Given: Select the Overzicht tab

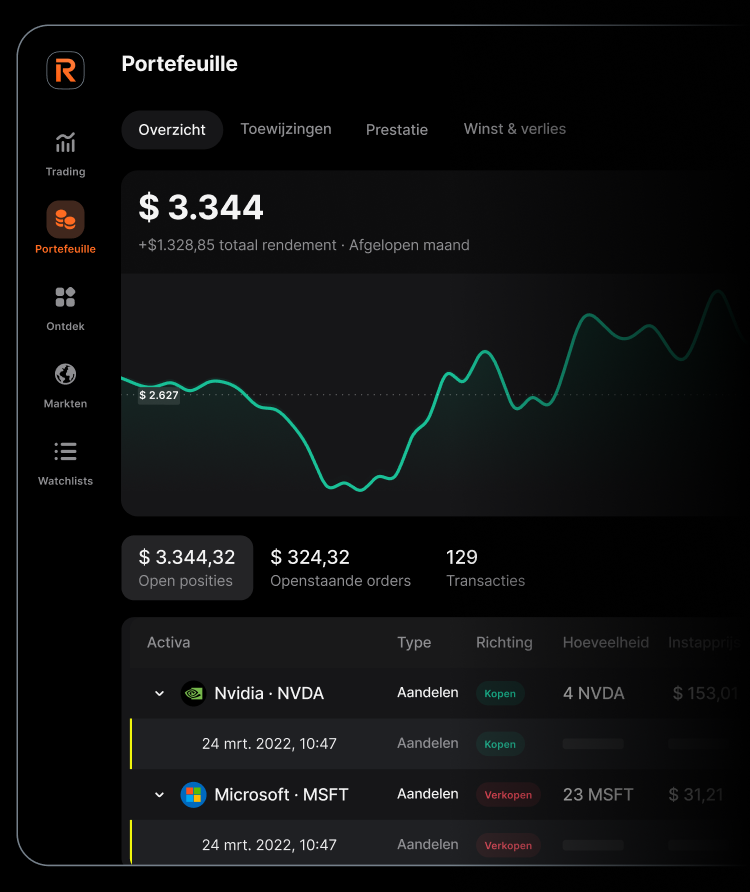Looking at the screenshot, I should click(172, 130).
